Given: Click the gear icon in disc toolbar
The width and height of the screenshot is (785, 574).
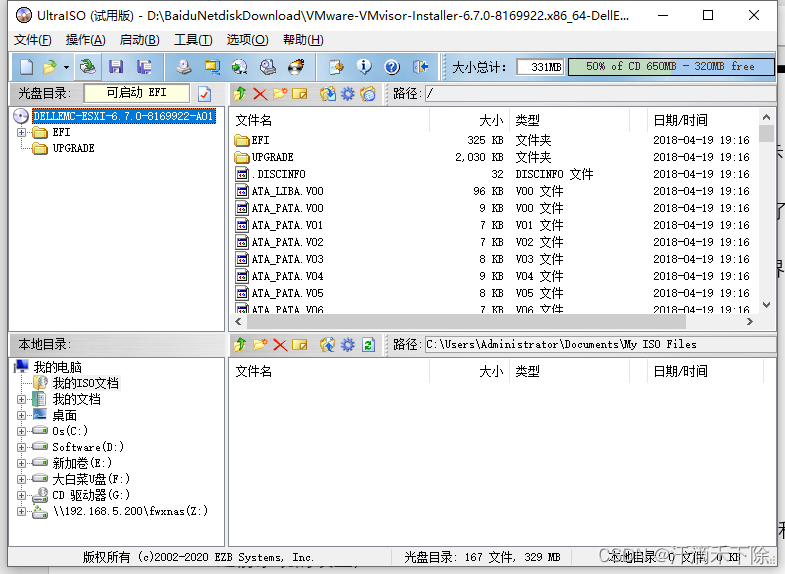Looking at the screenshot, I should click(x=347, y=94).
